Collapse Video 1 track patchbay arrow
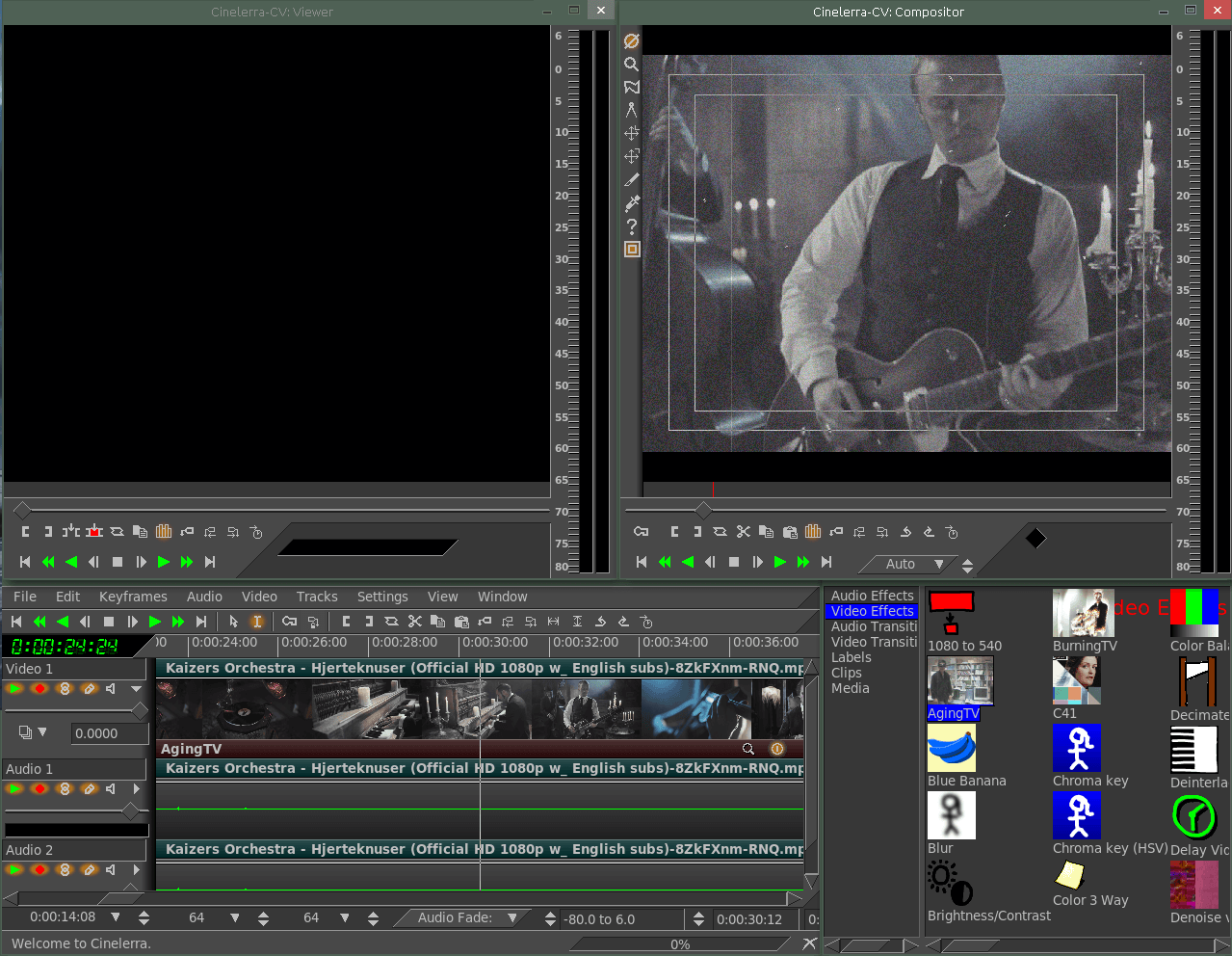Image resolution: width=1232 pixels, height=956 pixels. pos(136,688)
